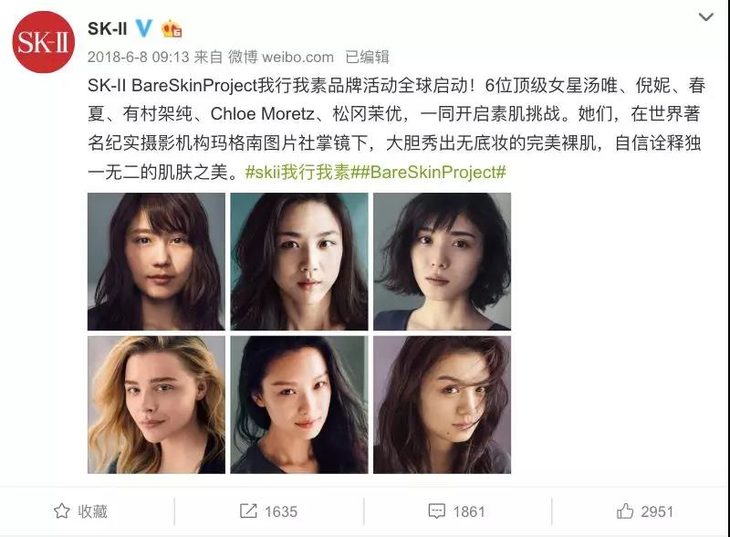Click the 2018-6-8 09:13 timestamp
This screenshot has height=537, width=730.
click(138, 57)
